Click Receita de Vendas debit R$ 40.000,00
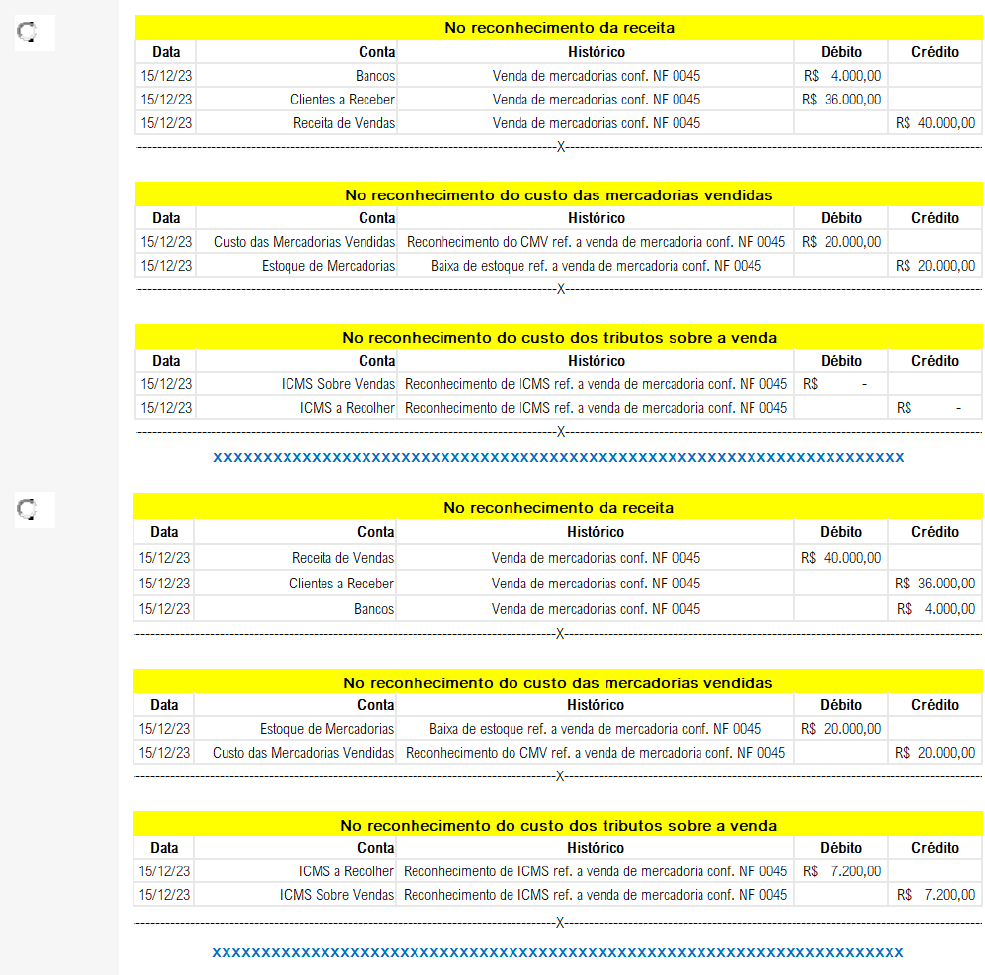 tap(841, 558)
